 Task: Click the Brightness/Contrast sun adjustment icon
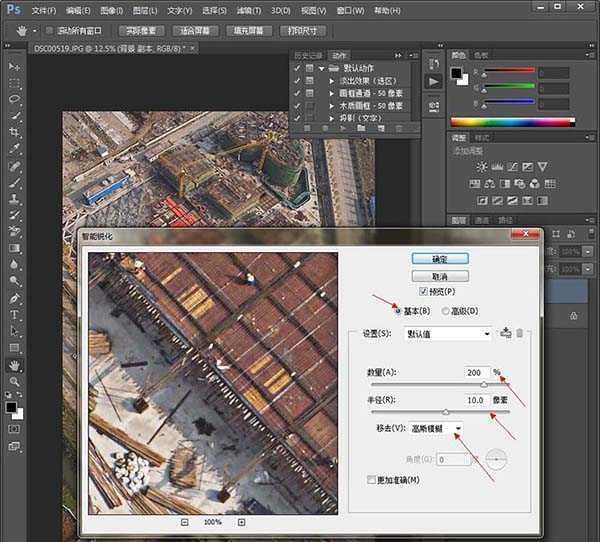[482, 166]
